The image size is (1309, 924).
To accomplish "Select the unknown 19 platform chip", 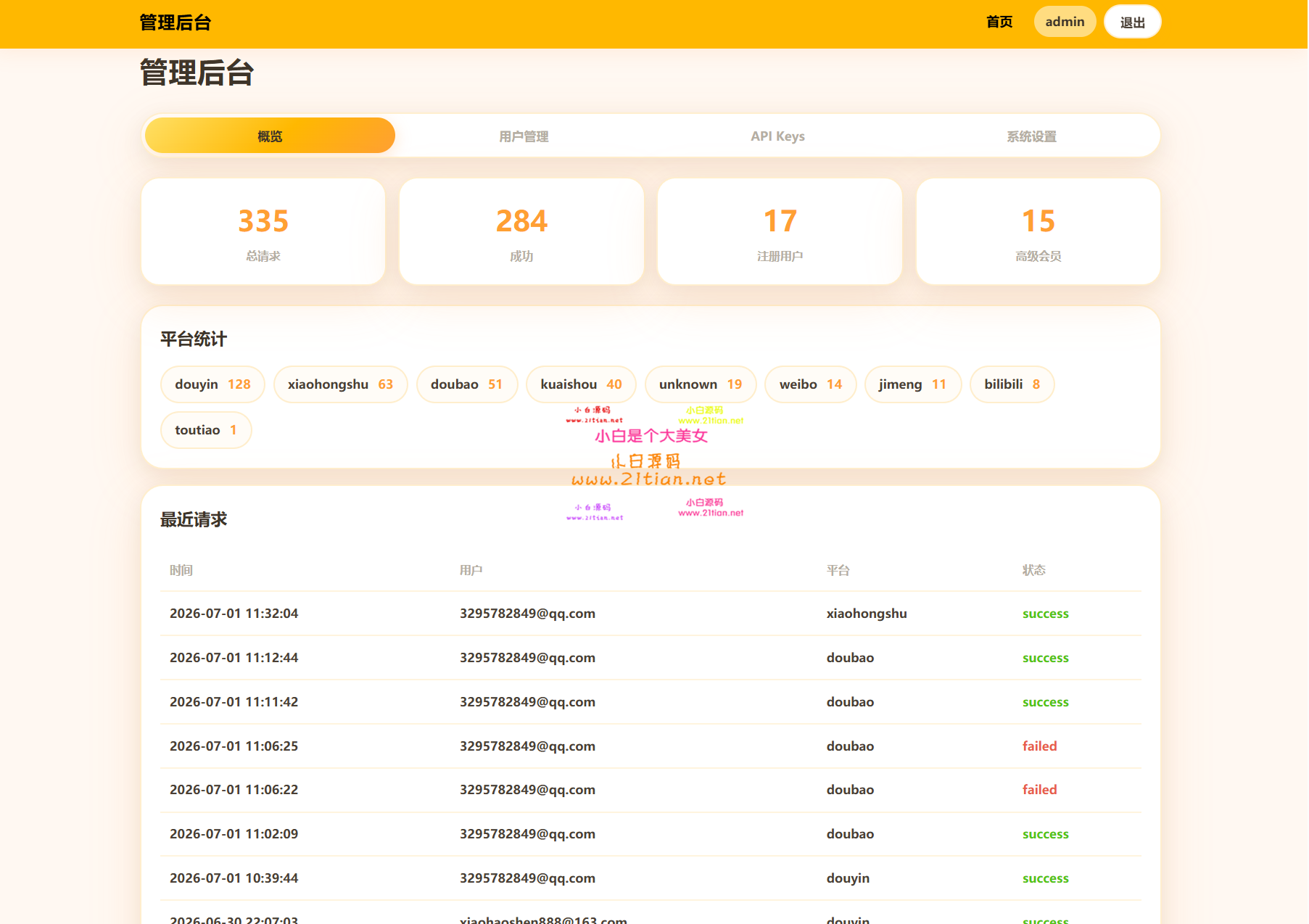I will point(701,384).
